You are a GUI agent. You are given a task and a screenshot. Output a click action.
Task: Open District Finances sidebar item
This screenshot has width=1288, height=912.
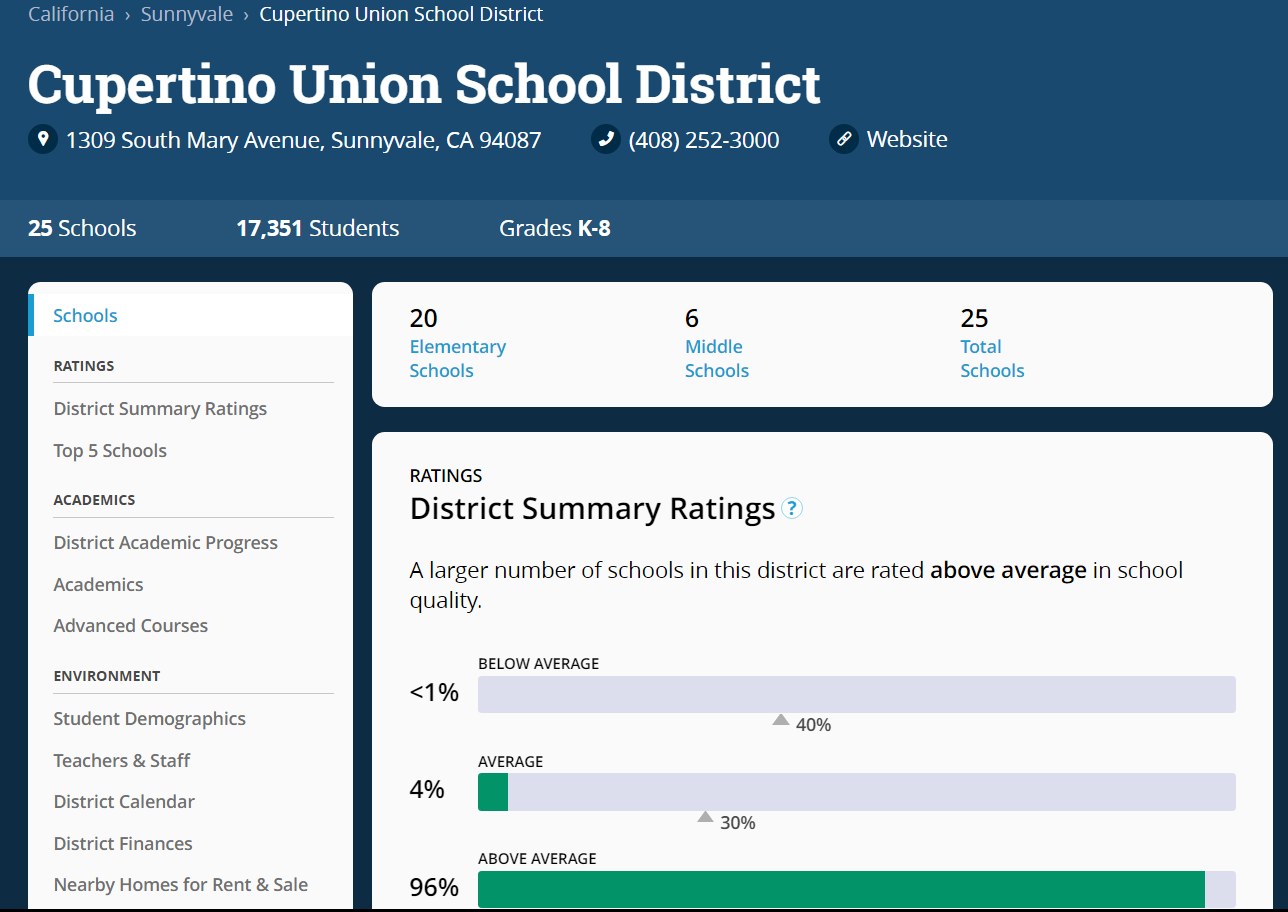pos(123,844)
